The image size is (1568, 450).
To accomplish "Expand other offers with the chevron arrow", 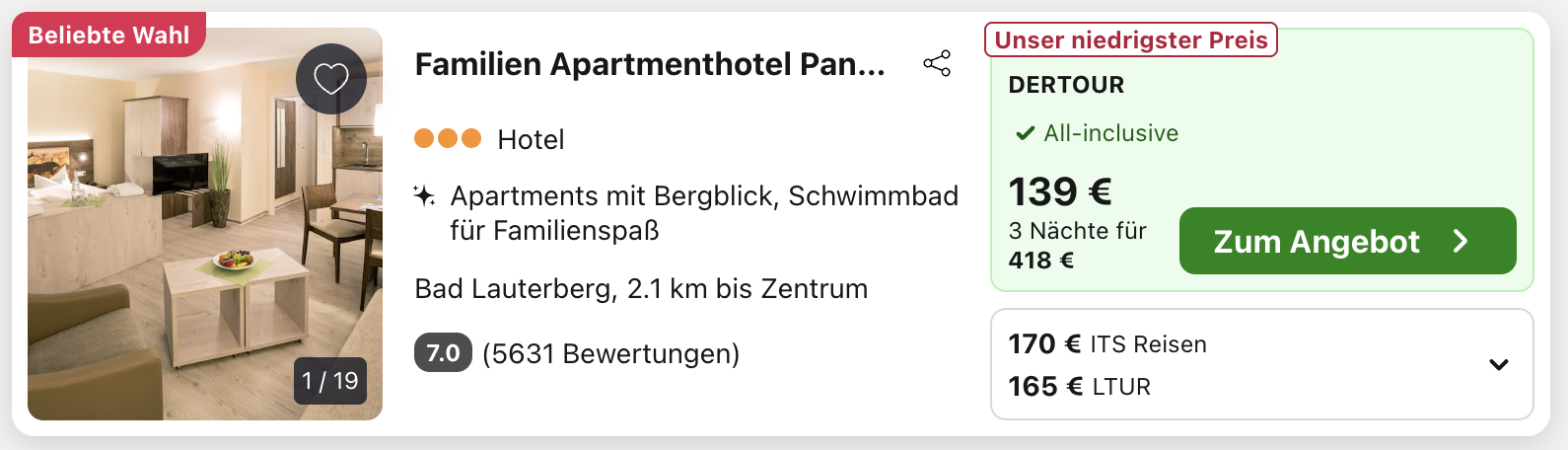I will pos(1499,365).
